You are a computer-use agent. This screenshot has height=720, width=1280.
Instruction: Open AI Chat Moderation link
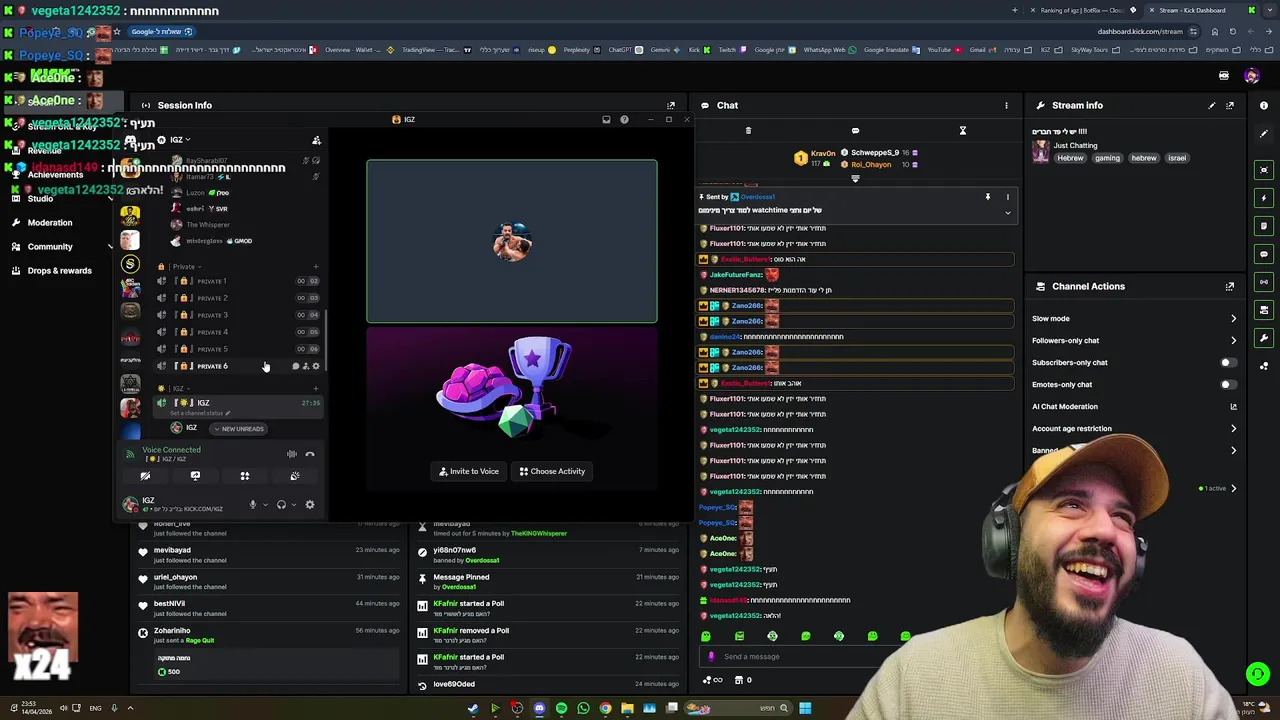point(1134,407)
